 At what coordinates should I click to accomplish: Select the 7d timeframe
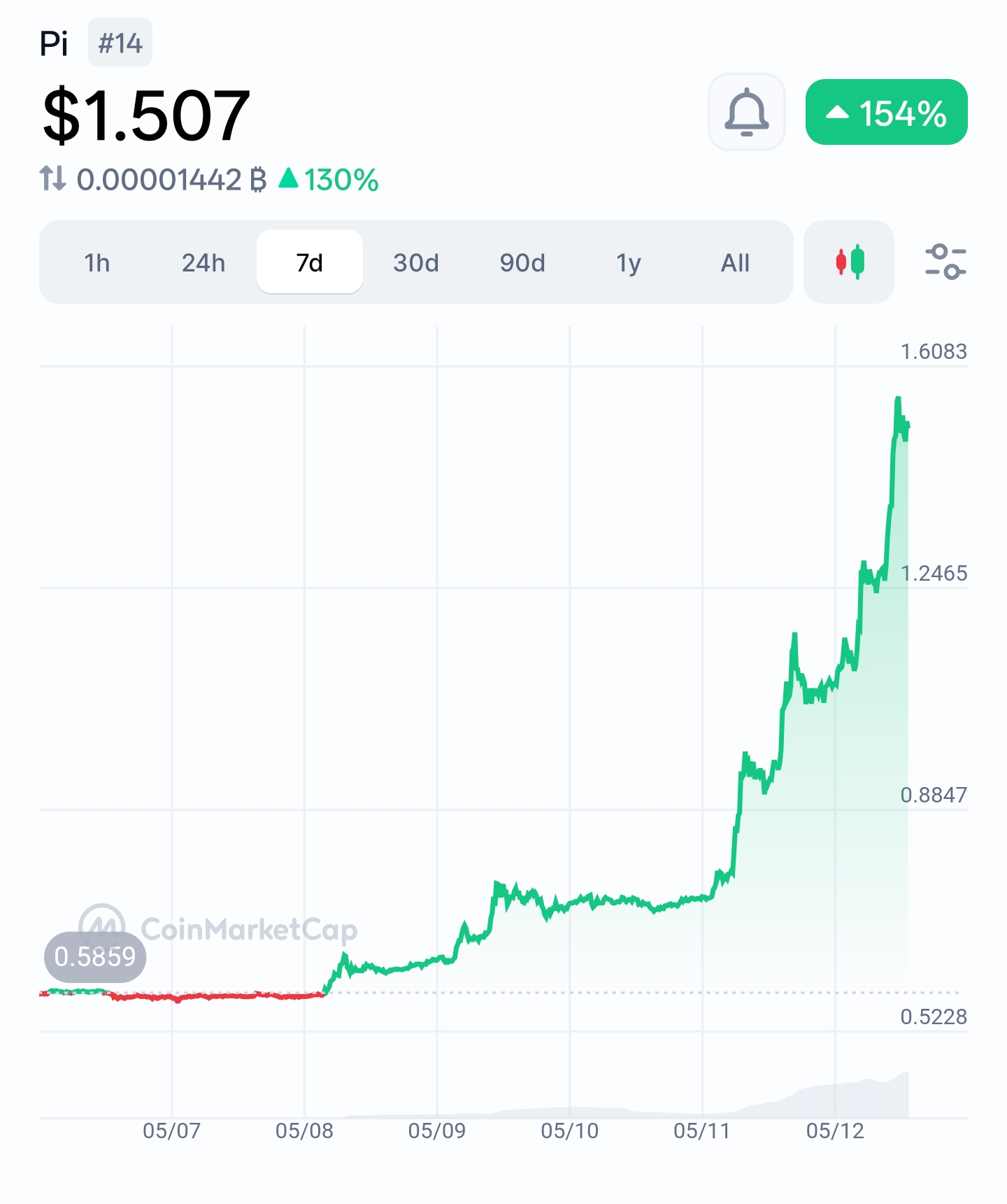(310, 262)
